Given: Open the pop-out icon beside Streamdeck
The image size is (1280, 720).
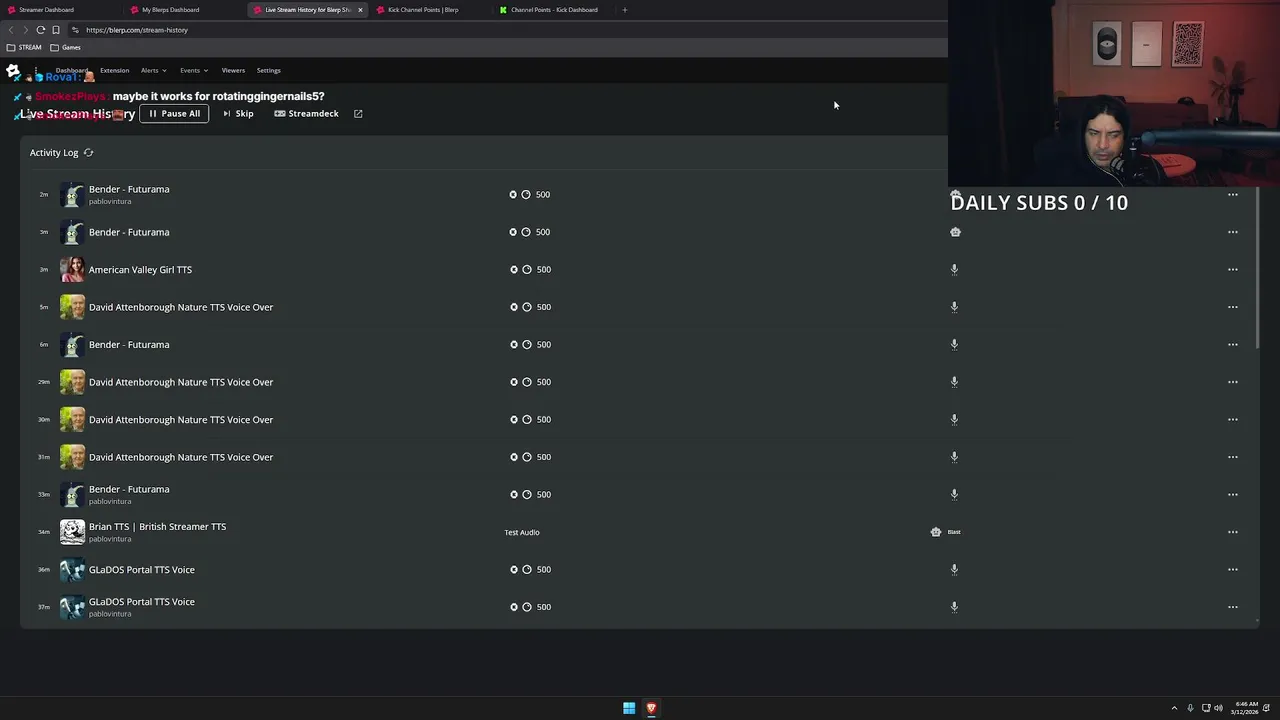Looking at the screenshot, I should tap(358, 114).
